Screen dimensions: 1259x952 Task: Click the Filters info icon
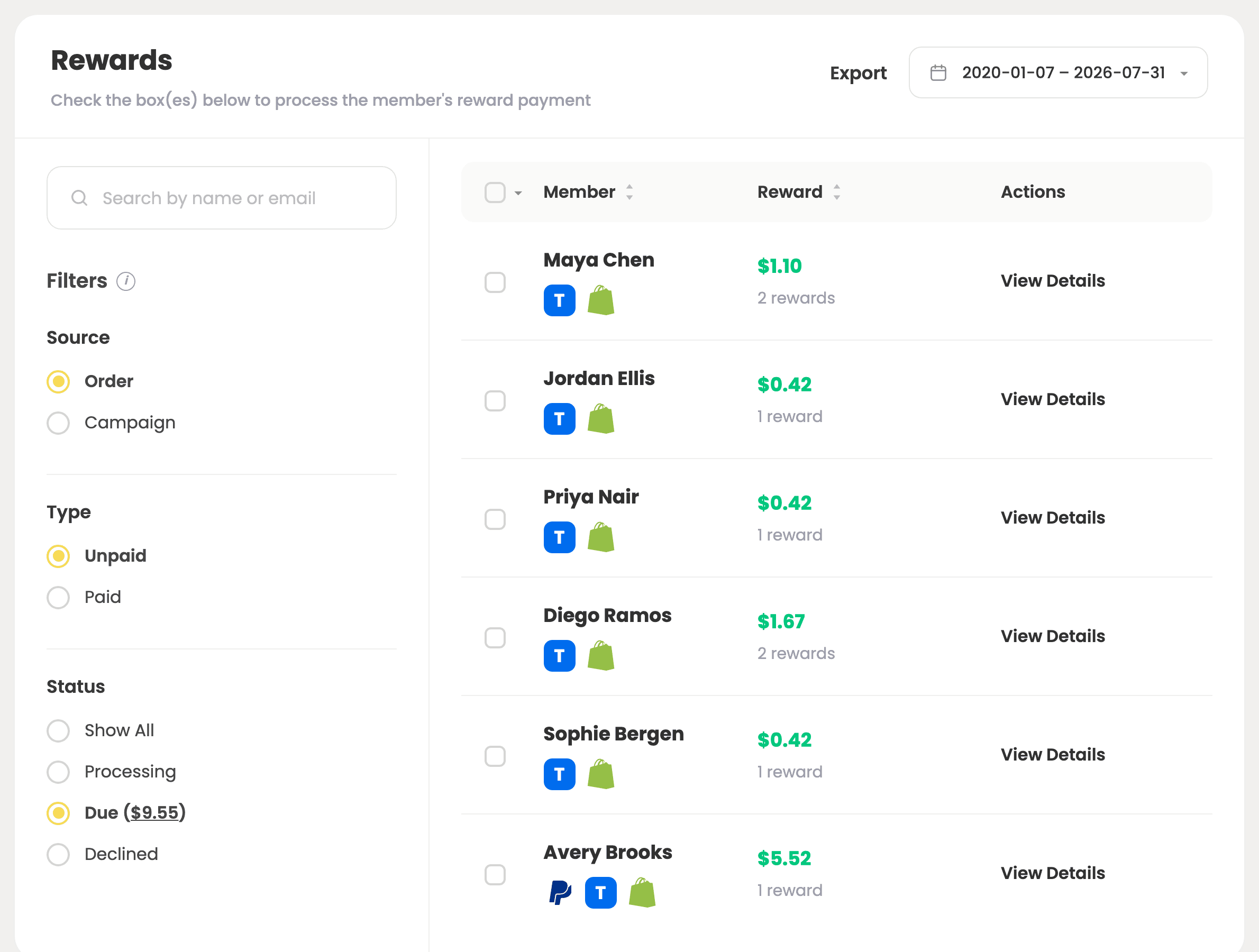126,281
